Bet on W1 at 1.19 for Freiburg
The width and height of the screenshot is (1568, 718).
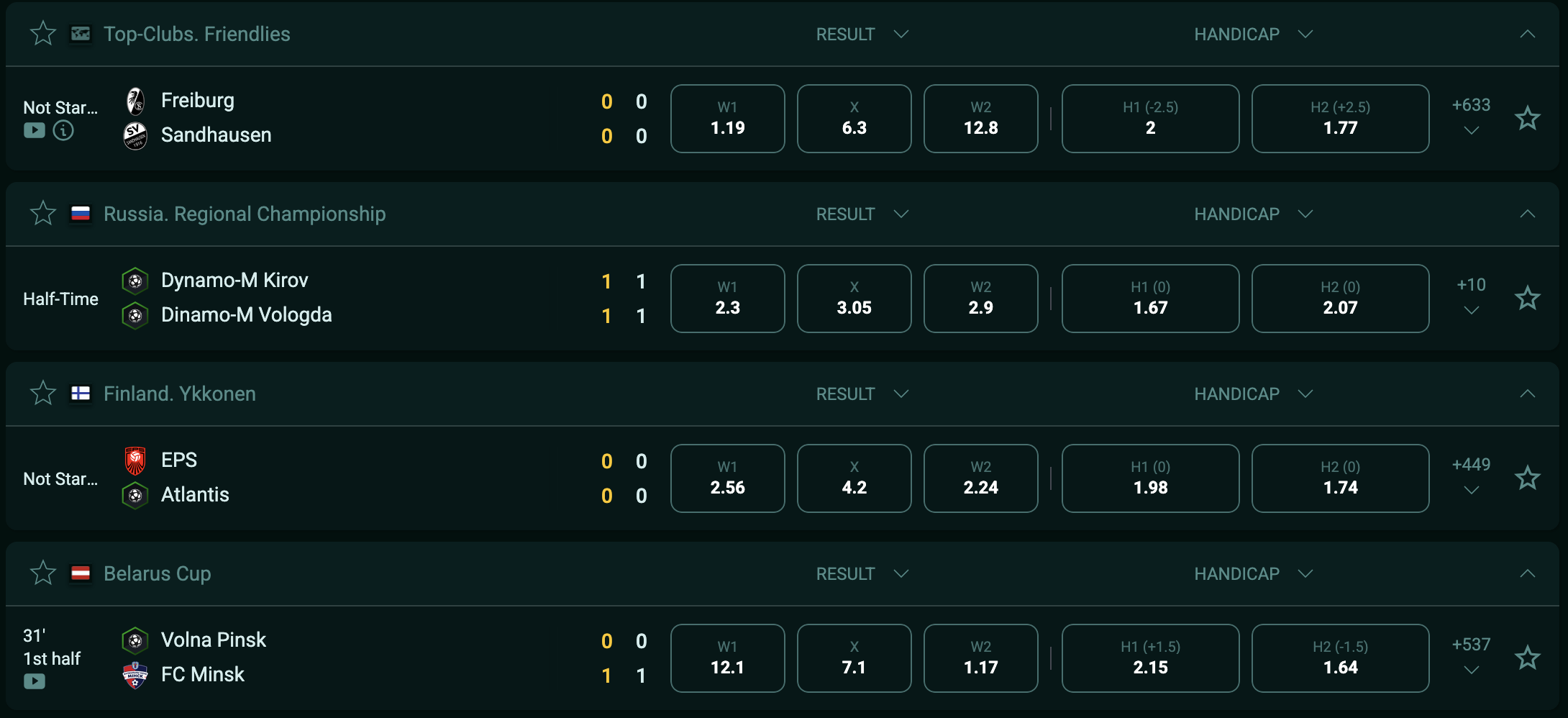[727, 119]
